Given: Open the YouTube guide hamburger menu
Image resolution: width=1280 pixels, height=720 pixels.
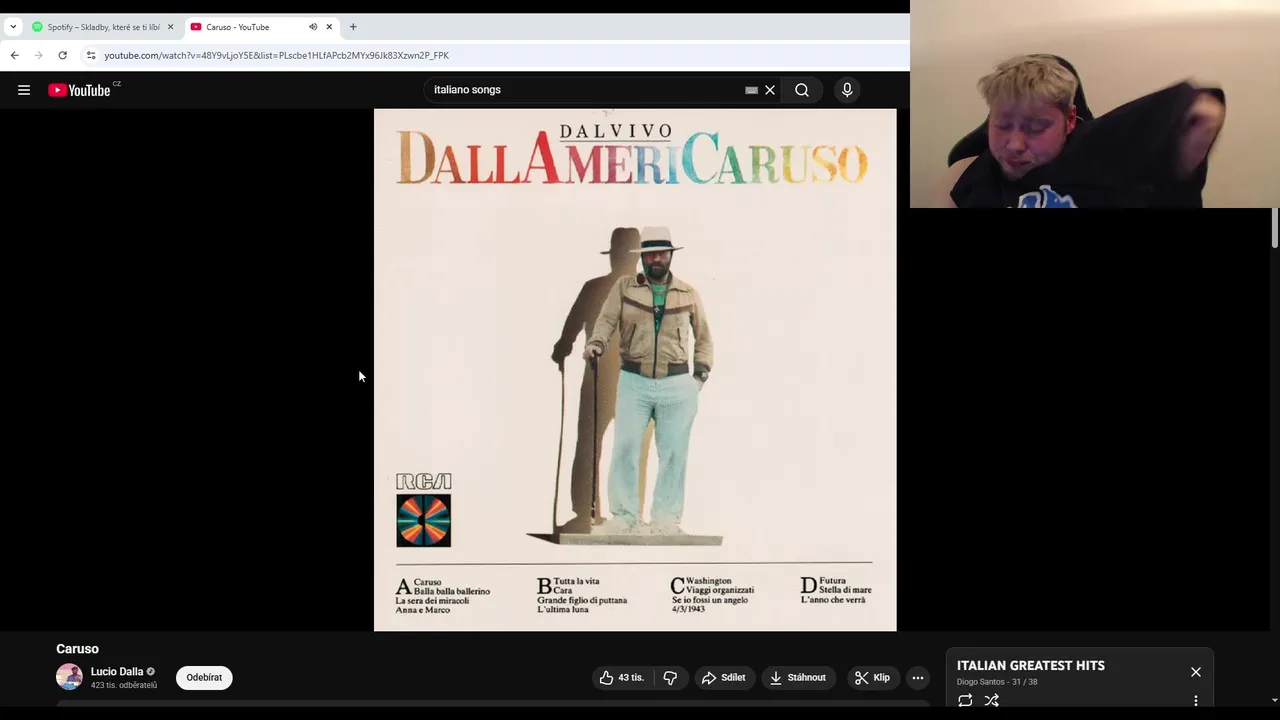Looking at the screenshot, I should (x=24, y=90).
